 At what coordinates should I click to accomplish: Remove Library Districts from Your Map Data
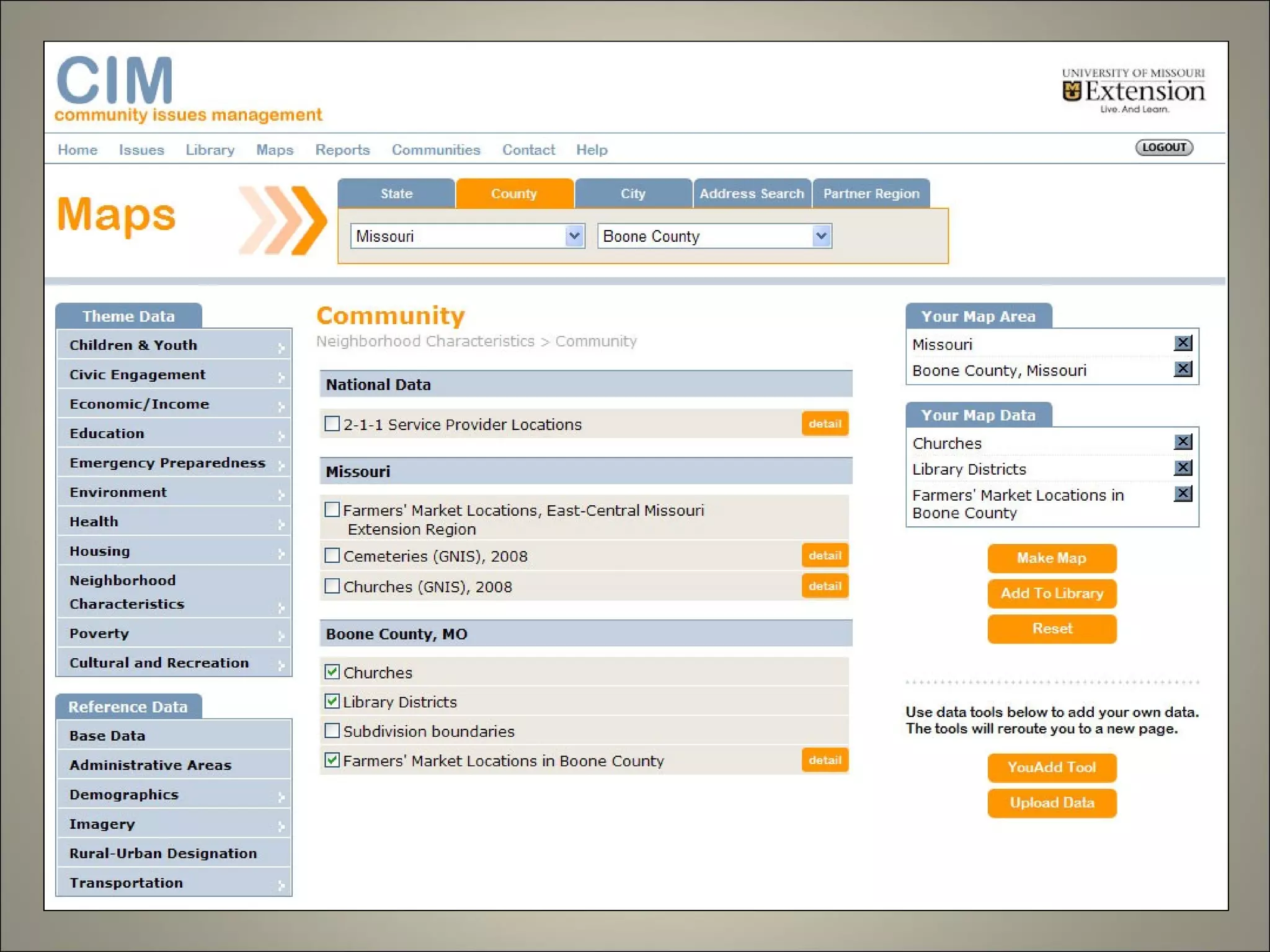(1183, 468)
